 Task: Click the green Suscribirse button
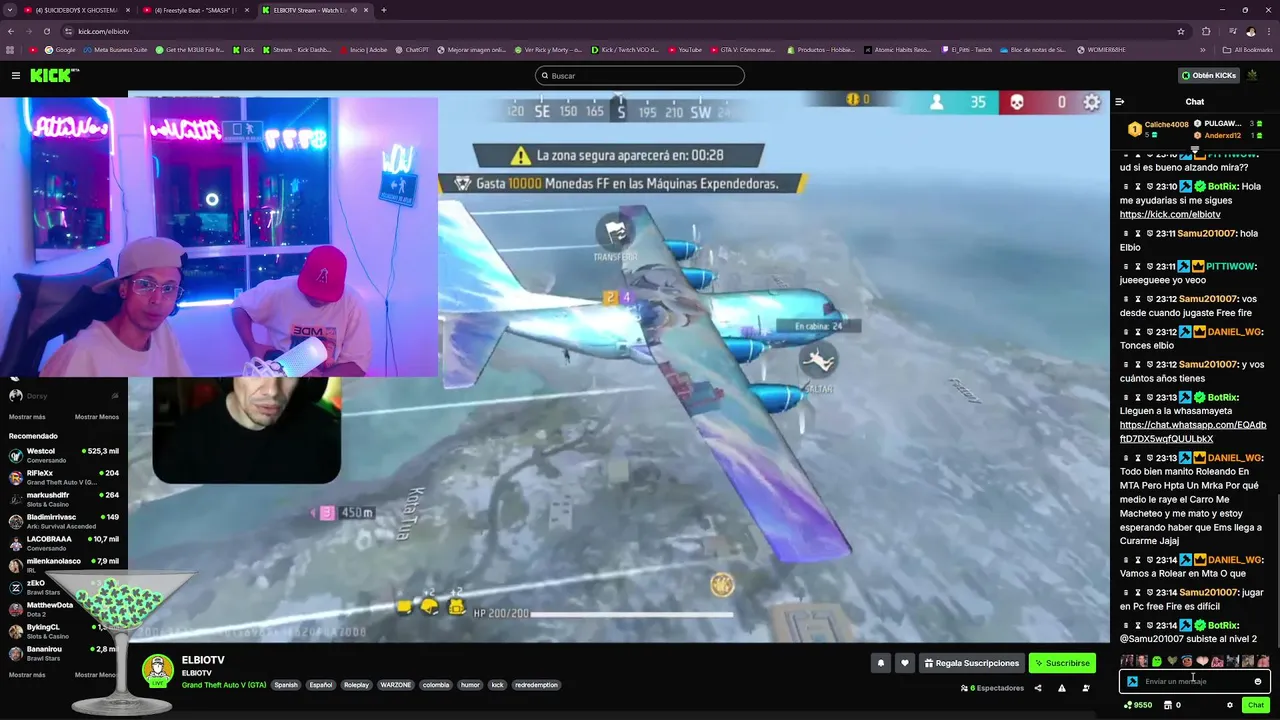(x=1062, y=663)
